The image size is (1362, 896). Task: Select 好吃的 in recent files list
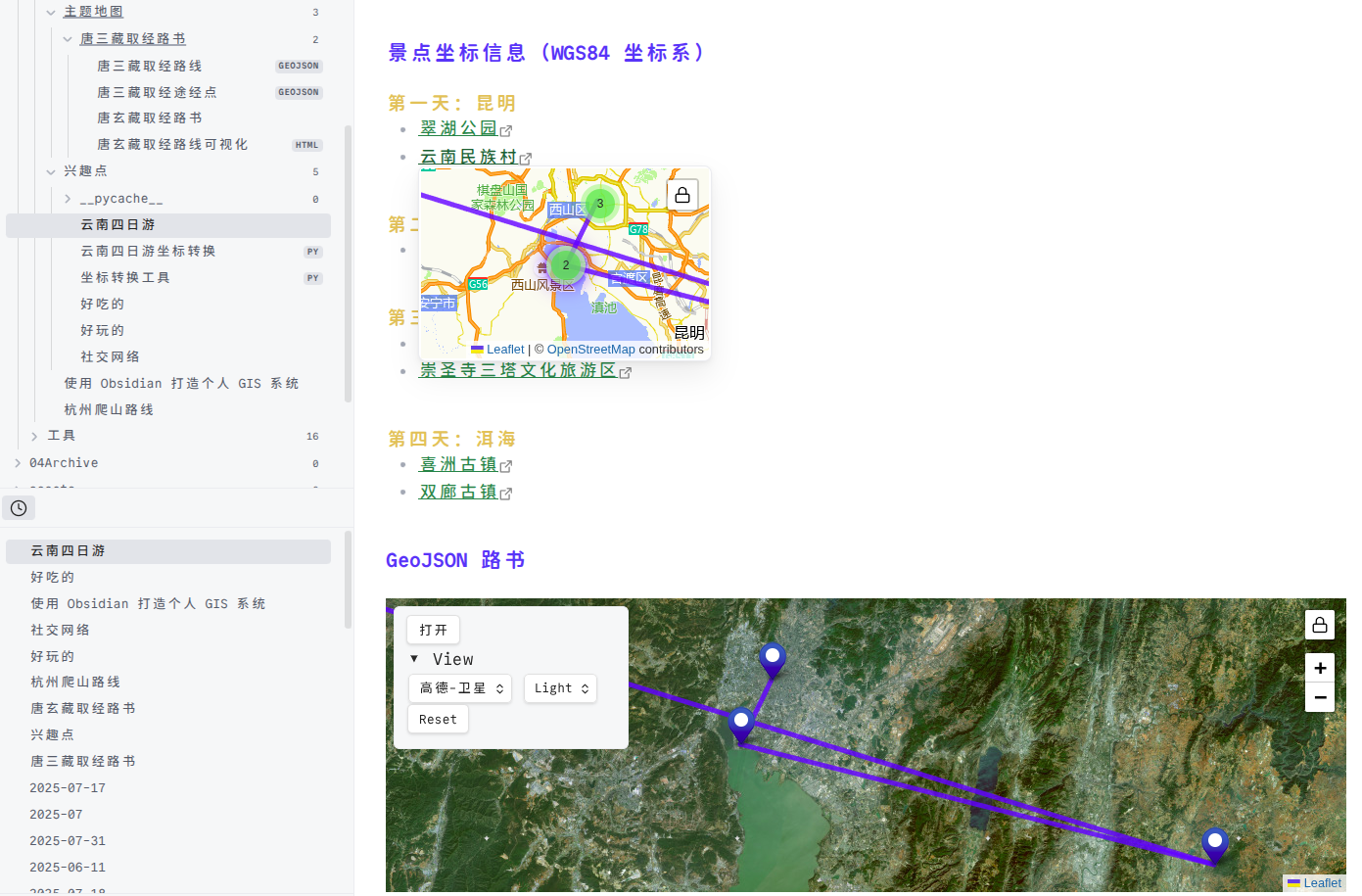53,578
